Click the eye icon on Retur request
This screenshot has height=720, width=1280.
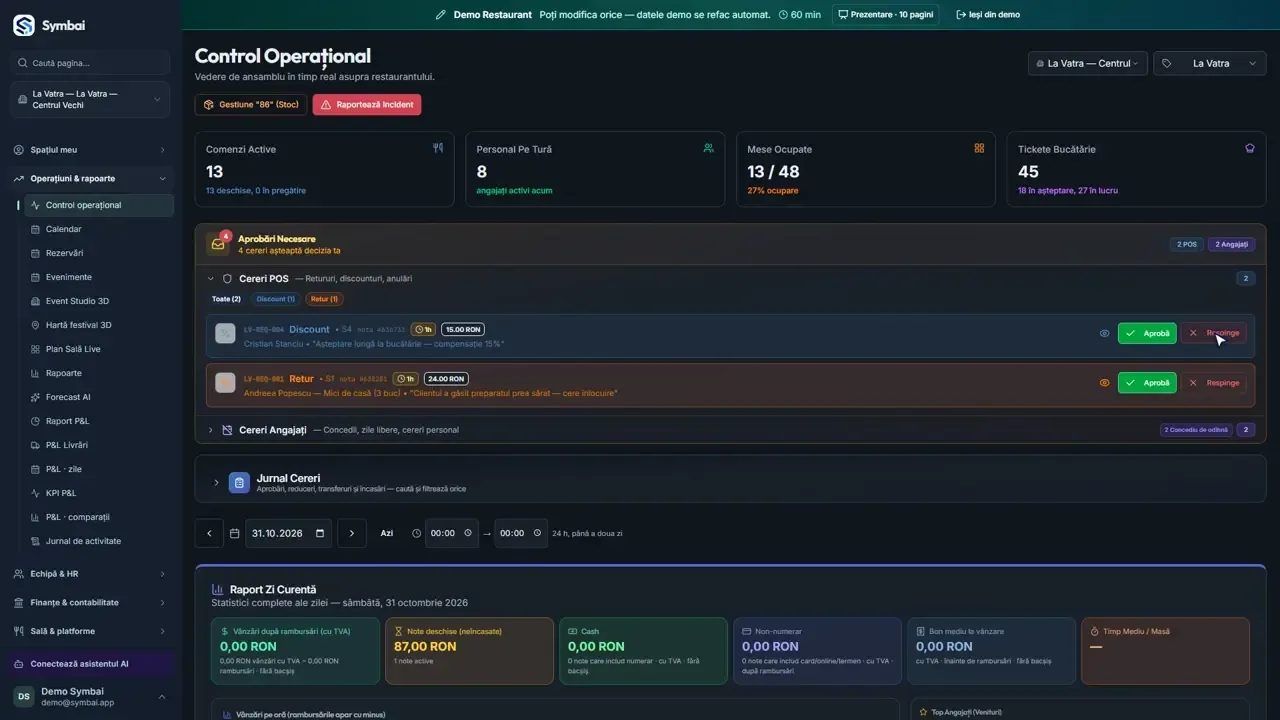click(x=1104, y=383)
